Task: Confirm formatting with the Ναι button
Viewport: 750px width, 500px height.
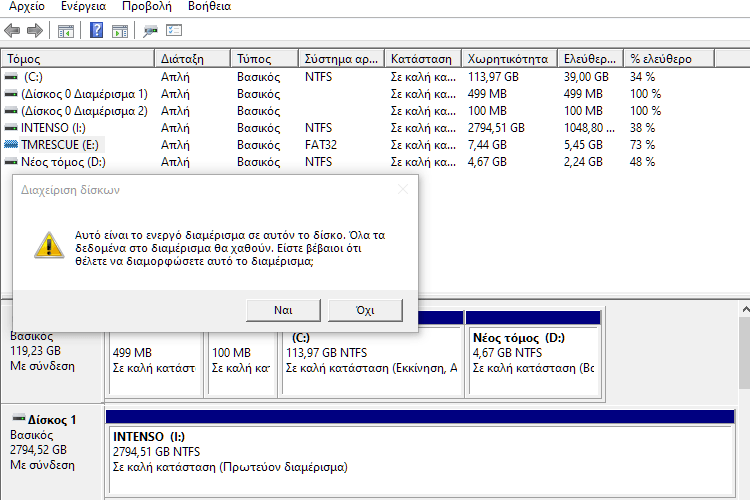Action: [x=283, y=310]
